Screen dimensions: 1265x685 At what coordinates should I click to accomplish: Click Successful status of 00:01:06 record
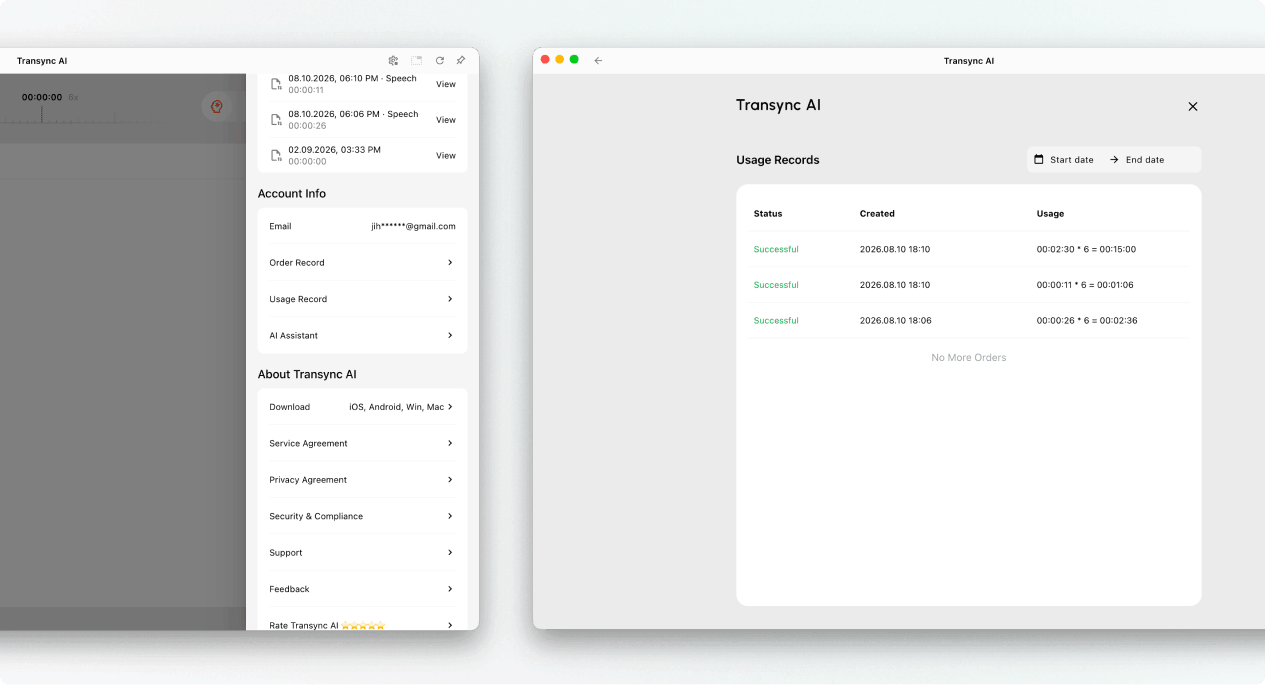point(776,285)
